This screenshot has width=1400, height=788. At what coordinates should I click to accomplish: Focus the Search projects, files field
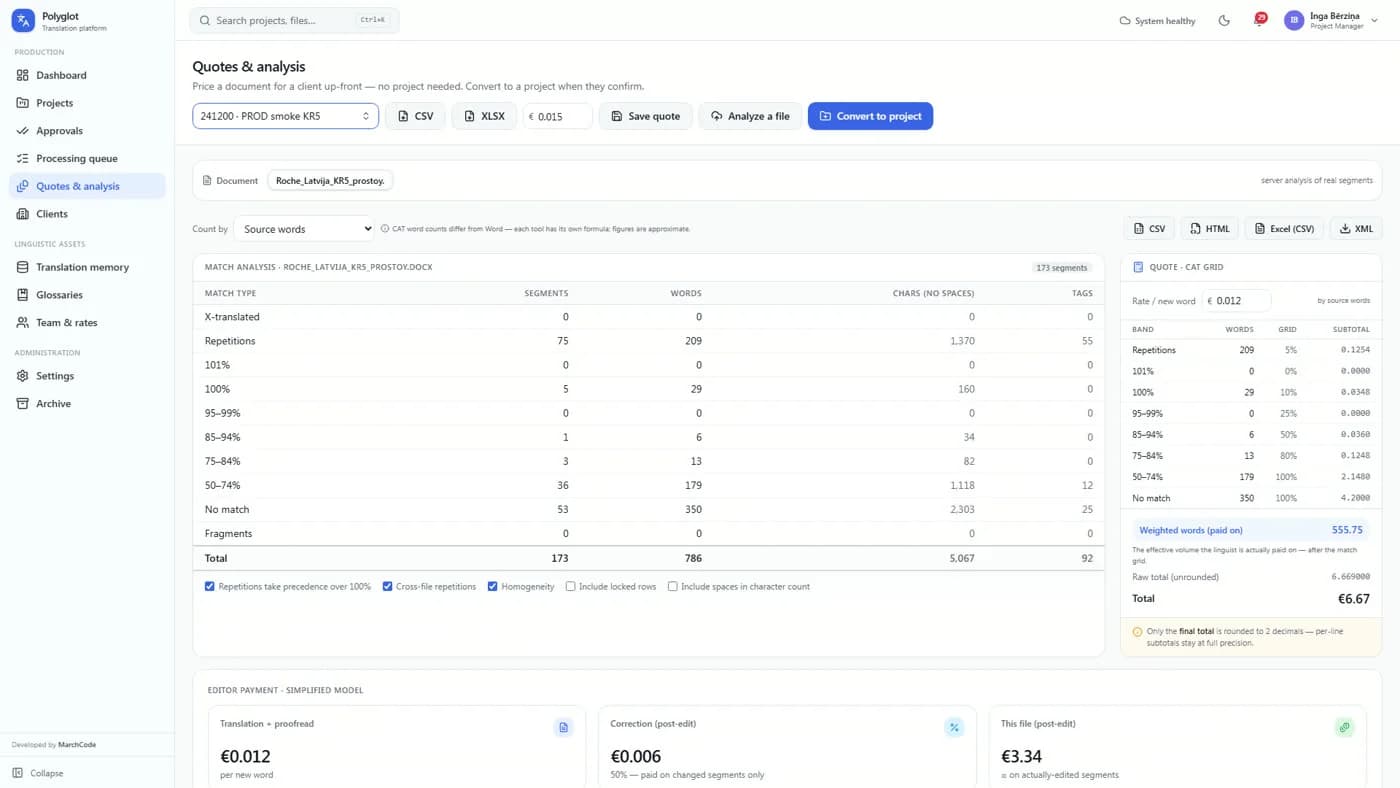point(294,20)
